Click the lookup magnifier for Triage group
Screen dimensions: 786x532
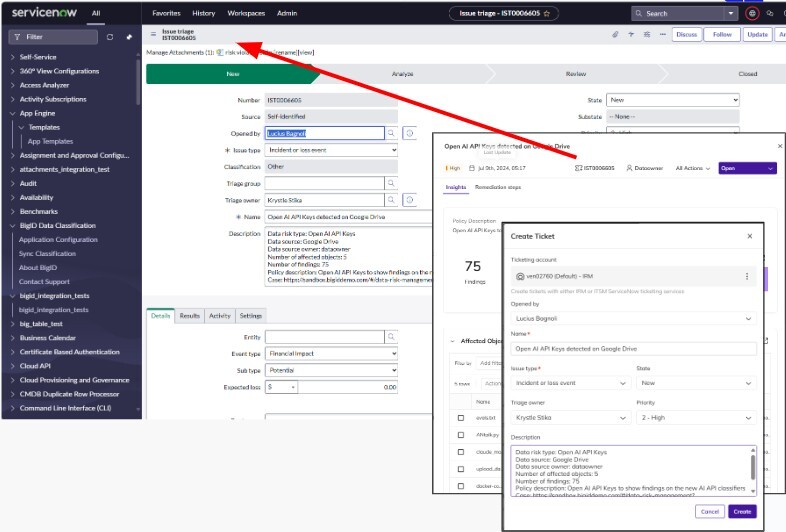(x=391, y=184)
